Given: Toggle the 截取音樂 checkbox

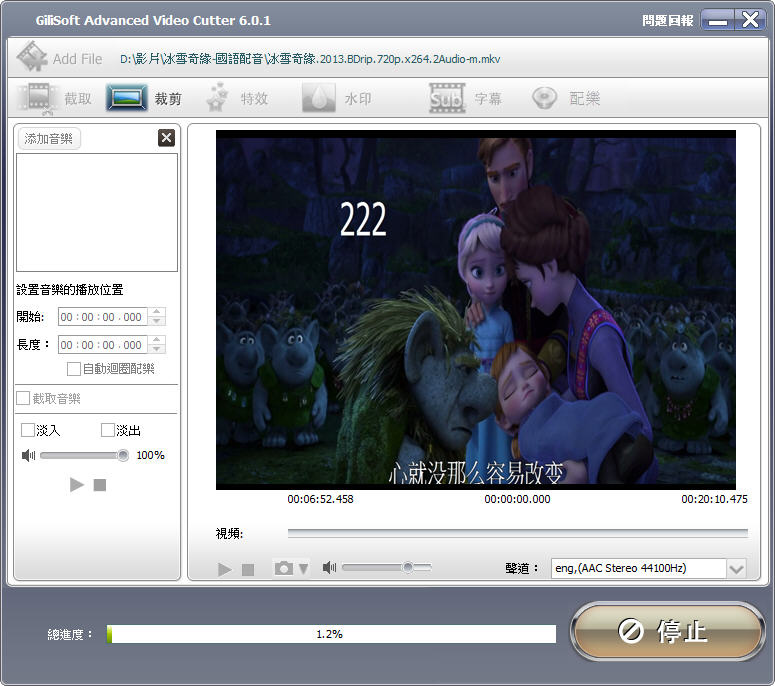Looking at the screenshot, I should [23, 398].
